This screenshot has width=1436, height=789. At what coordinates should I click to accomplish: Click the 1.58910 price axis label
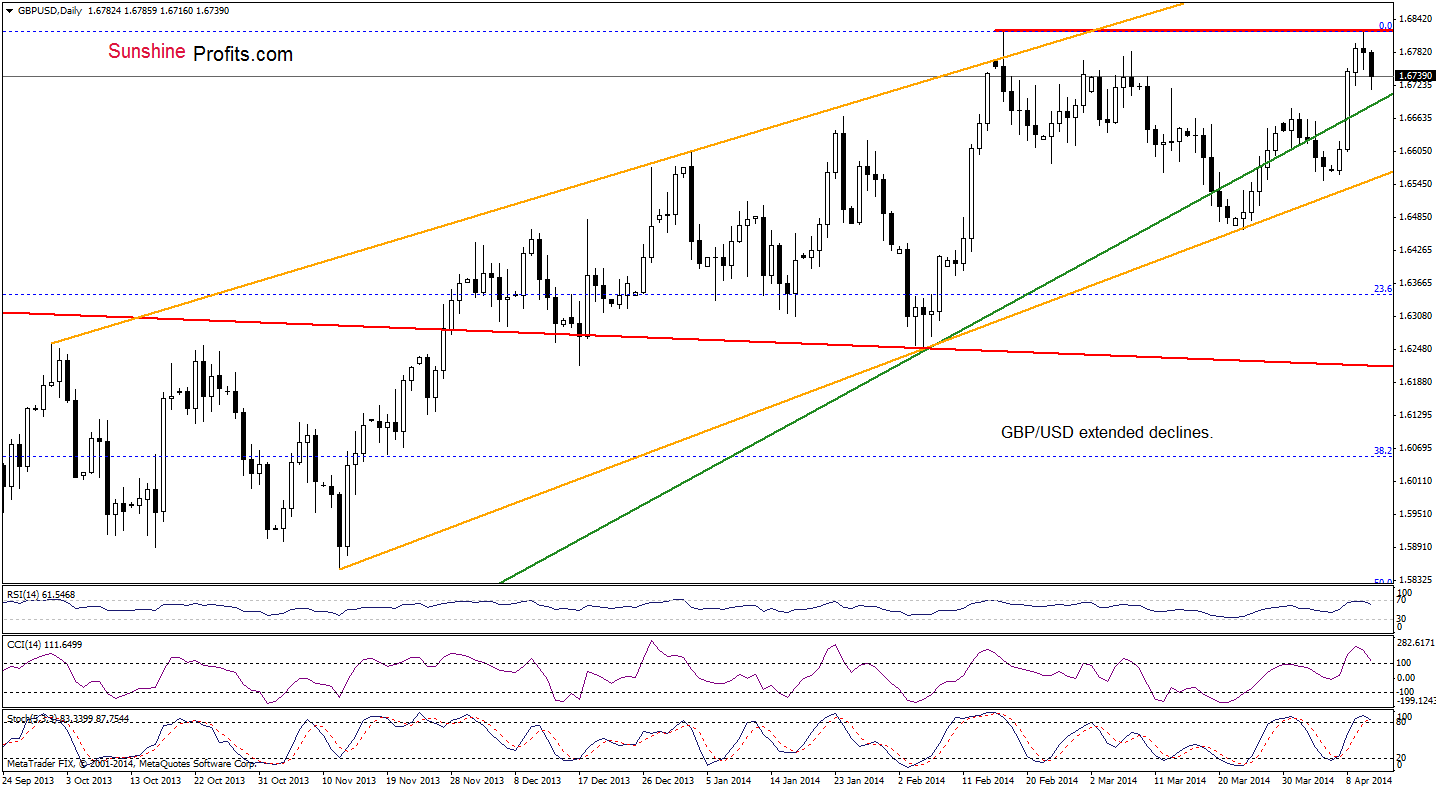pyautogui.click(x=1416, y=547)
